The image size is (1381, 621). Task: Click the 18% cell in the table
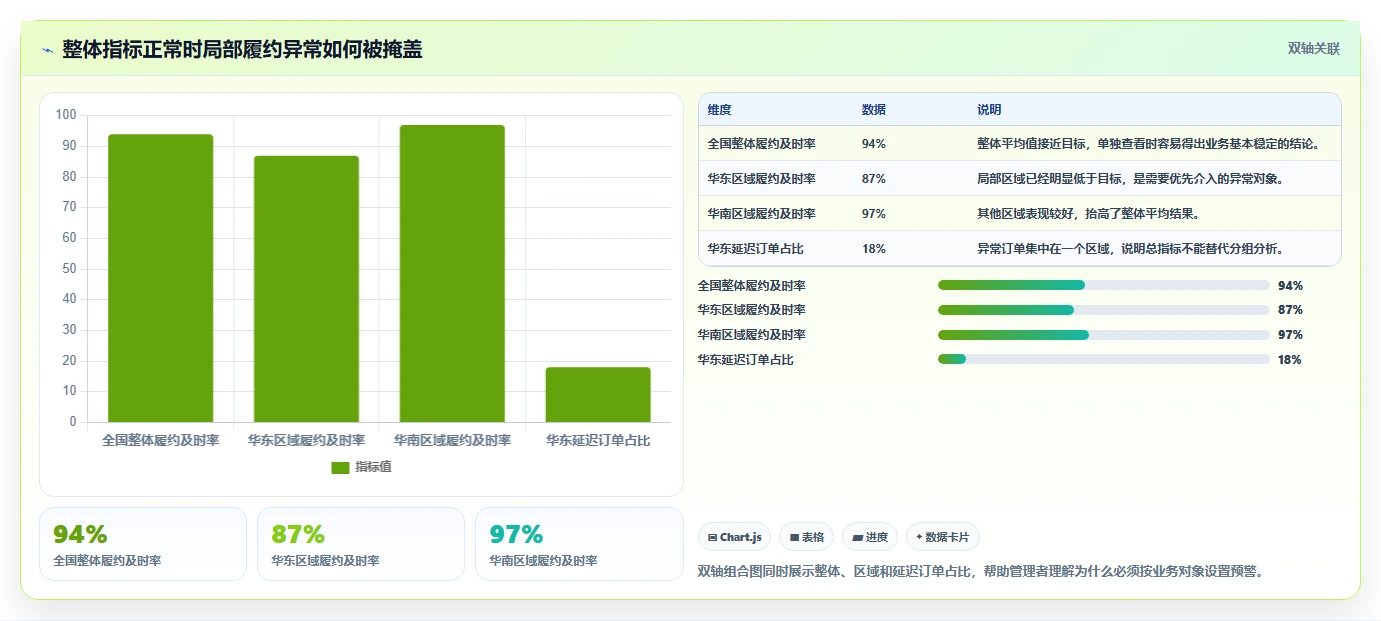pyautogui.click(x=873, y=249)
